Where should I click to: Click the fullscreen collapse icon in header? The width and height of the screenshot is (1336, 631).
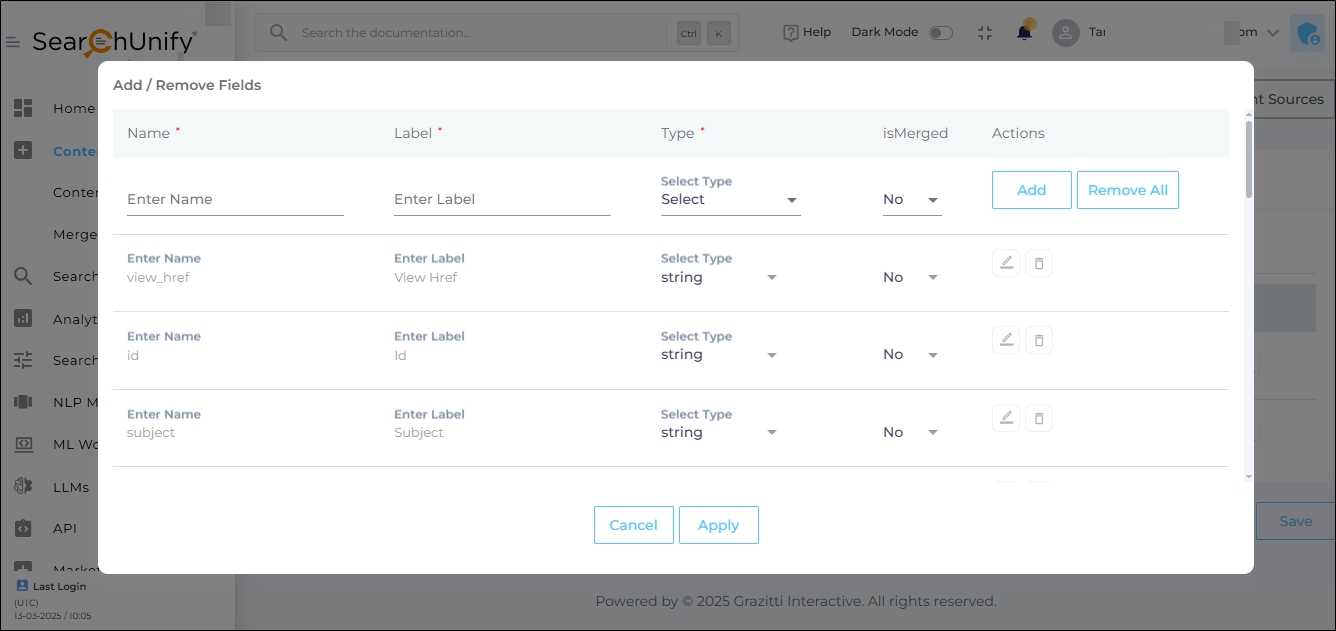pos(985,32)
